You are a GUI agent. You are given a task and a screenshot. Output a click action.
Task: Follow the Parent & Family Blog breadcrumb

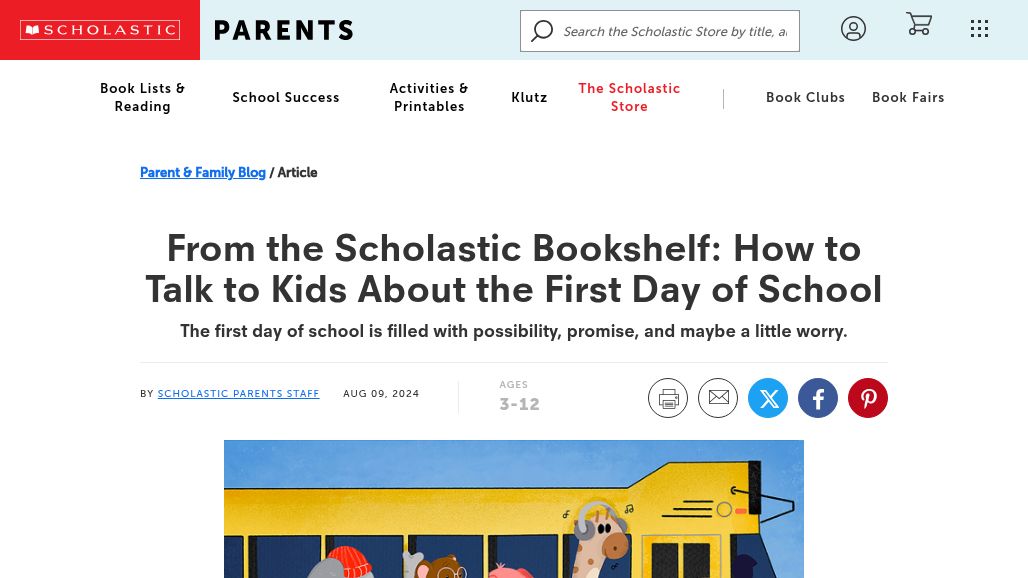coord(203,172)
